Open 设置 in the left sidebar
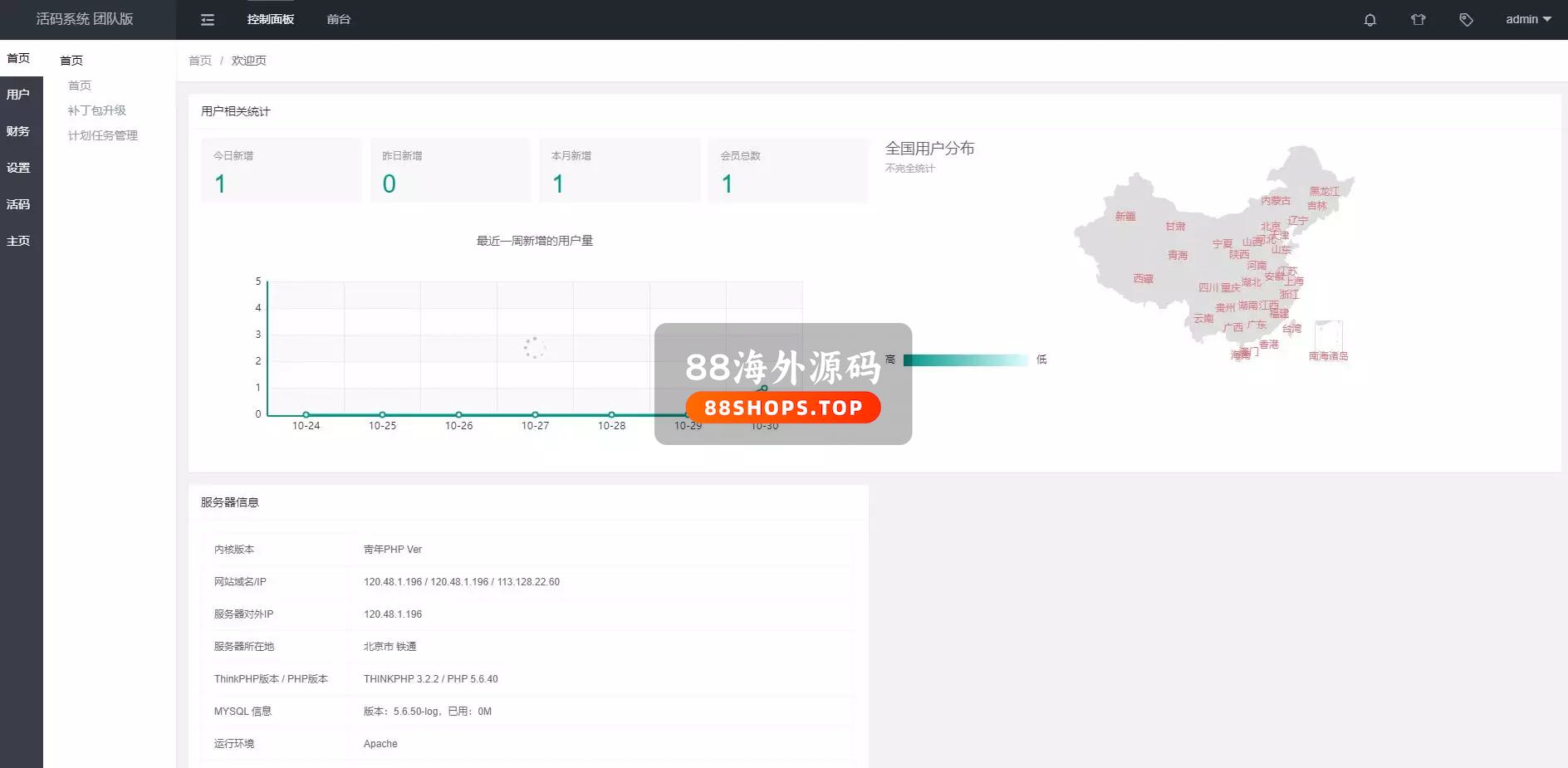Viewport: 1568px width, 768px height. point(18,168)
